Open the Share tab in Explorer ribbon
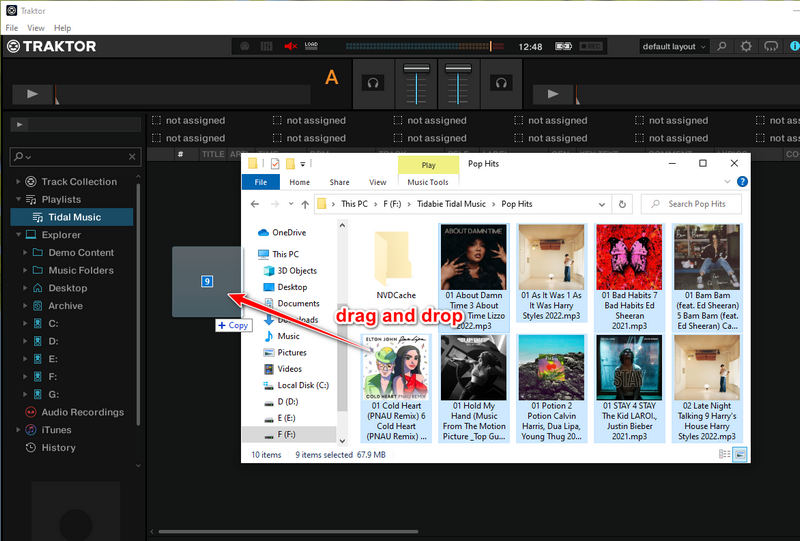 click(x=339, y=182)
